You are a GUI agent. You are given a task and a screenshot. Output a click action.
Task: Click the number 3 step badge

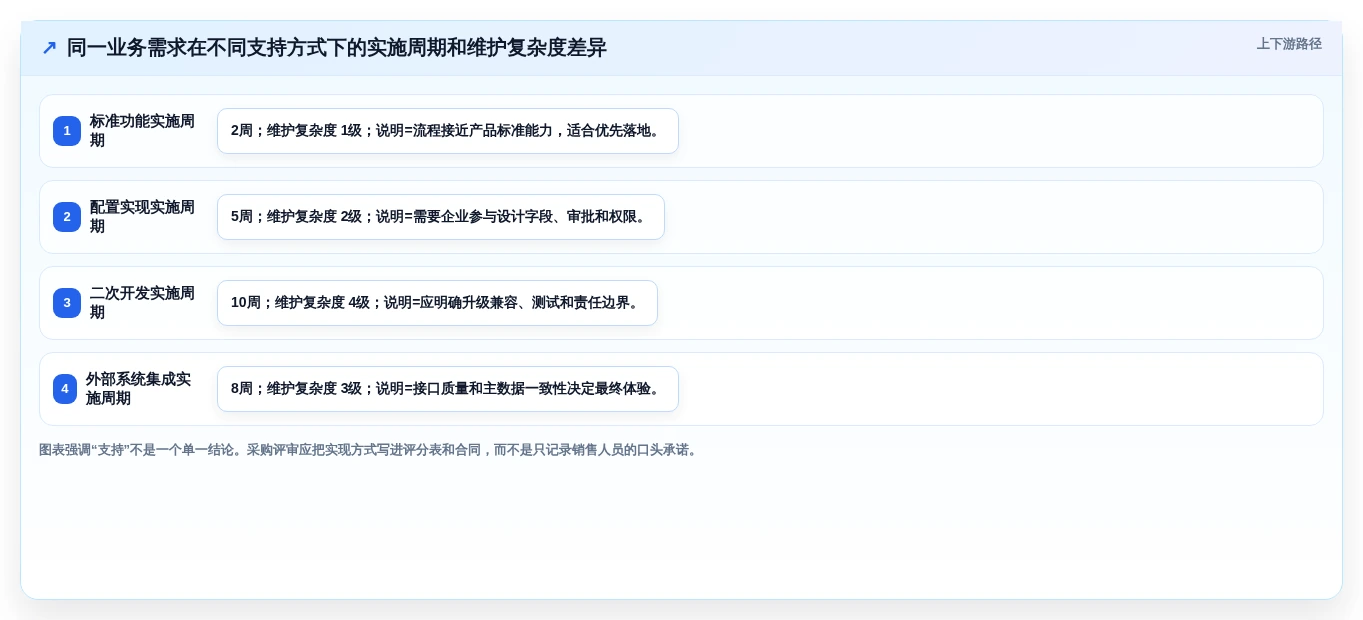67,303
